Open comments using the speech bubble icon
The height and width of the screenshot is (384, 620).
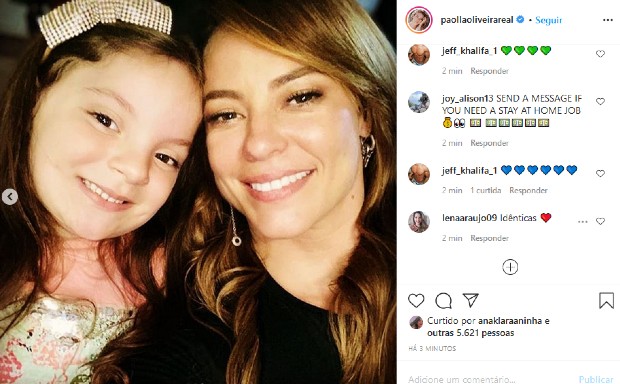[443, 301]
